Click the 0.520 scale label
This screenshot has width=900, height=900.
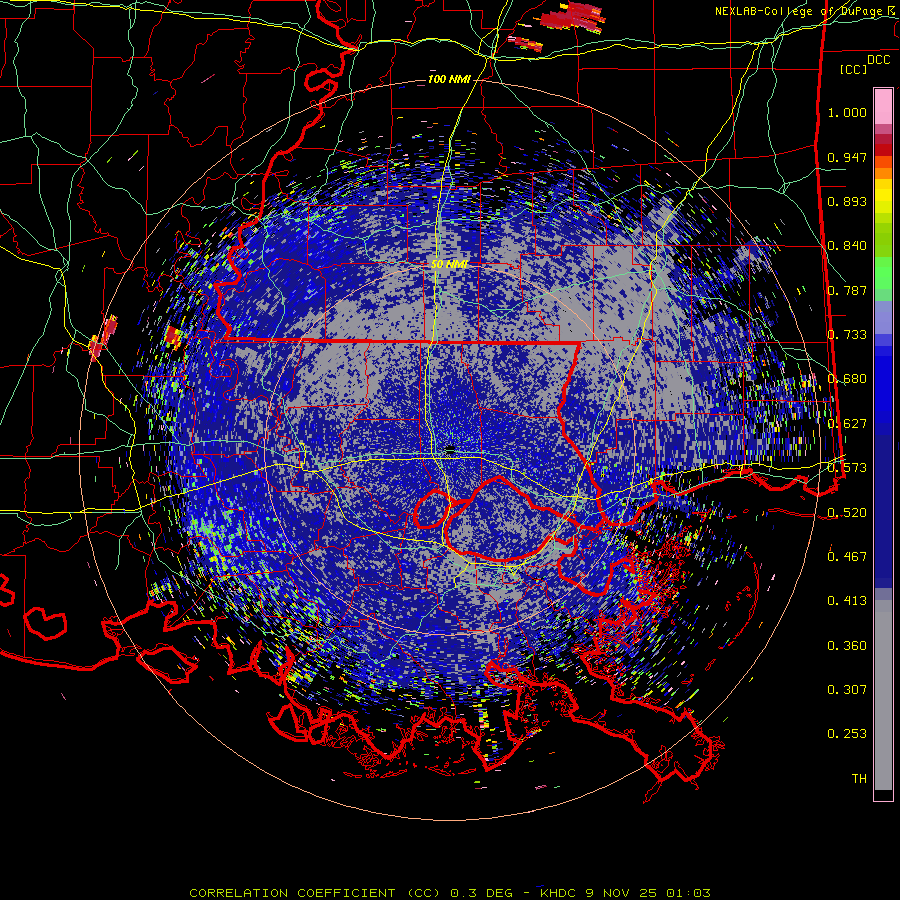tap(847, 512)
